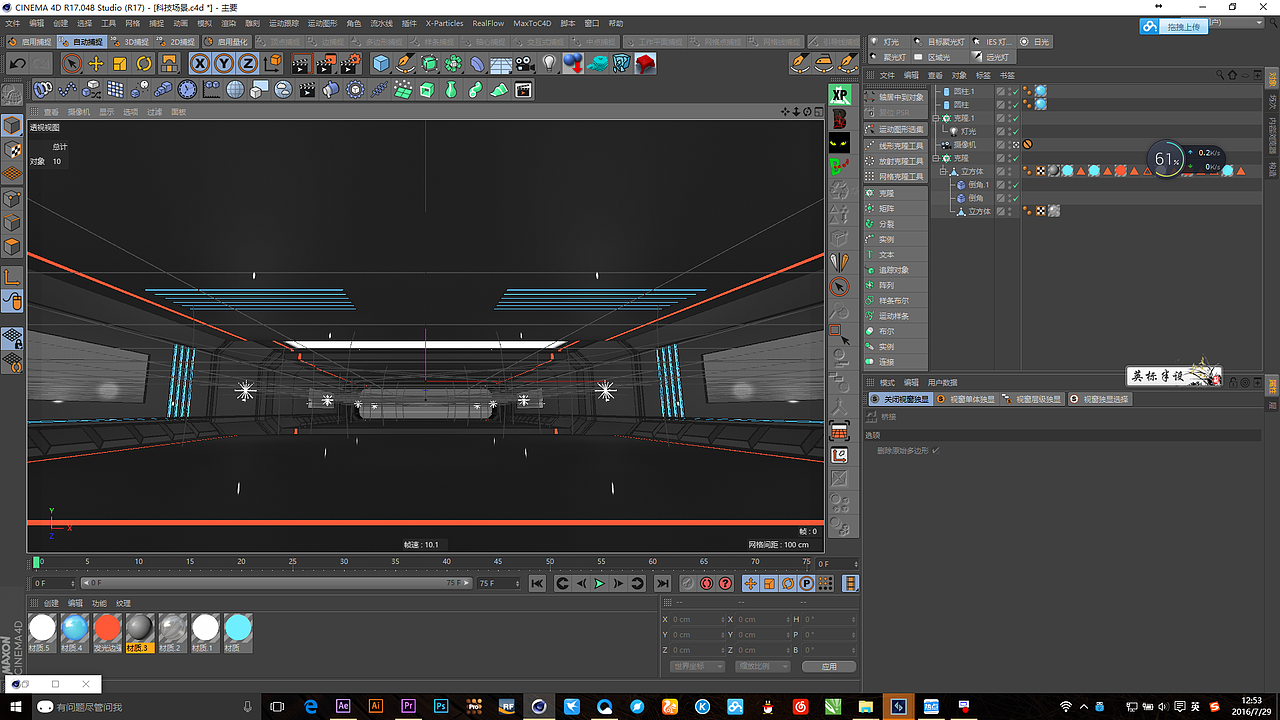Click the X-Particles XP icon
The height and width of the screenshot is (720, 1280).
840,95
